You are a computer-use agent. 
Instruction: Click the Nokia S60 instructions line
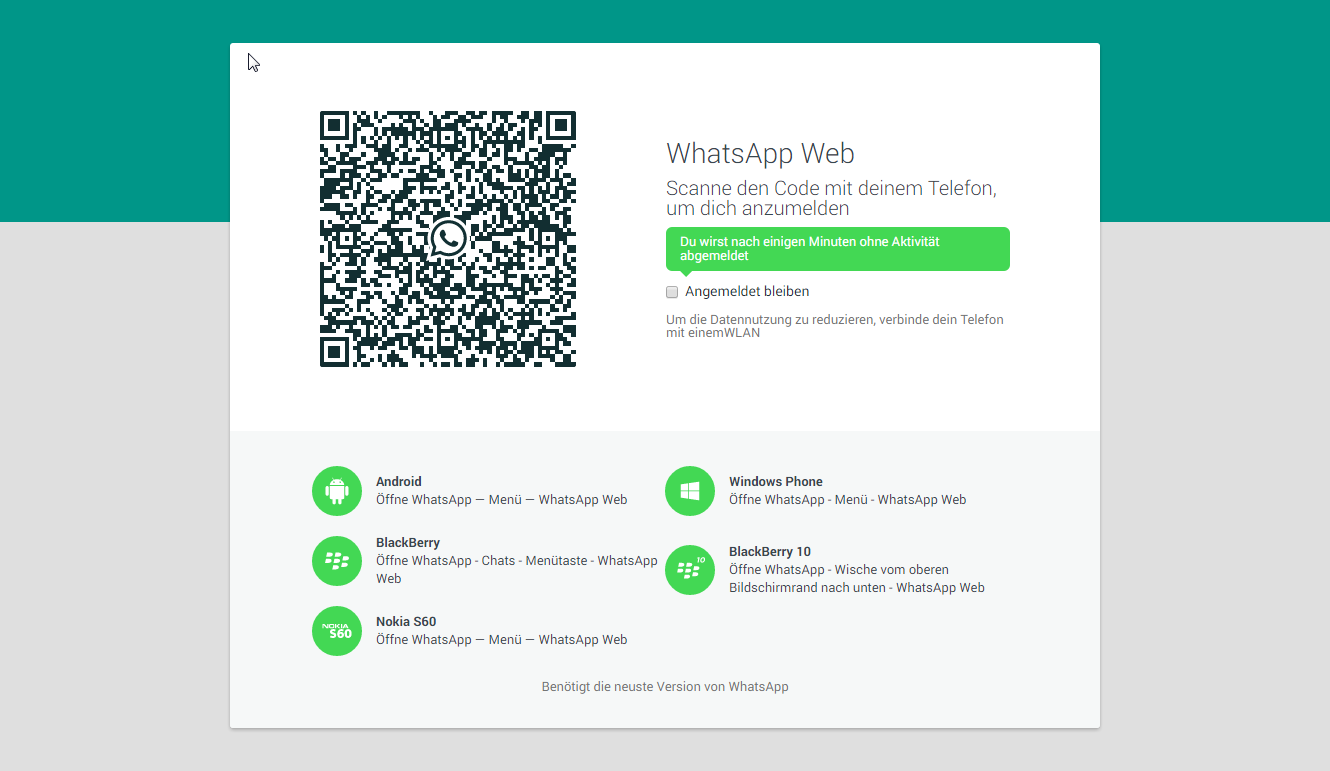pyautogui.click(x=502, y=640)
